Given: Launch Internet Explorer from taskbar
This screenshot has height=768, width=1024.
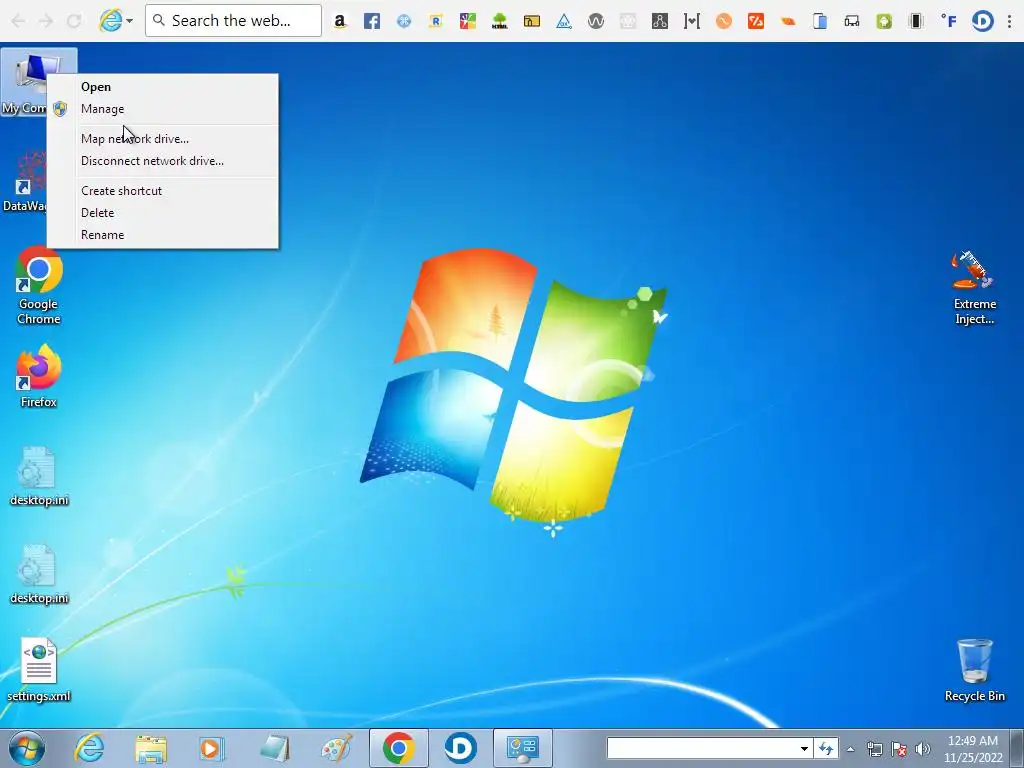Looking at the screenshot, I should point(89,748).
